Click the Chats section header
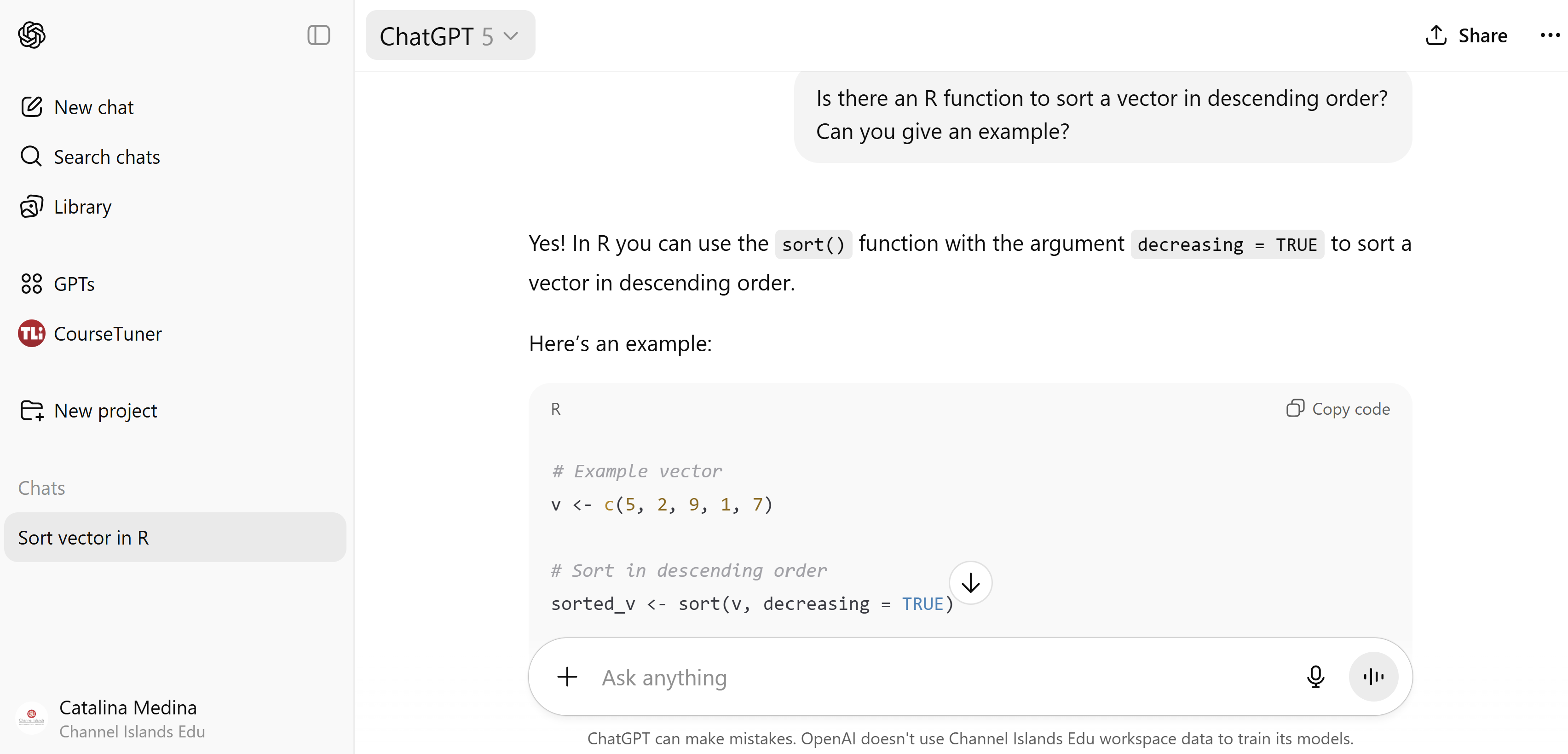The width and height of the screenshot is (1568, 754). [41, 488]
